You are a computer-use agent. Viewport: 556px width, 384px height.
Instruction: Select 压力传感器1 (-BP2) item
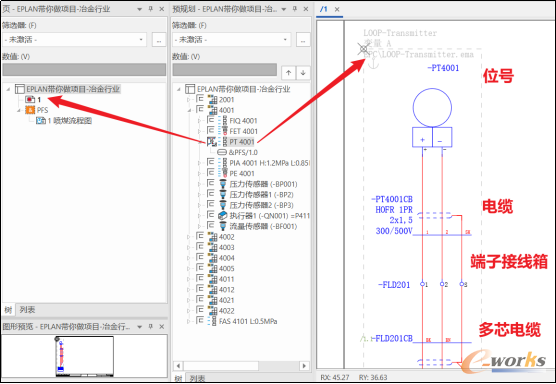(262, 195)
